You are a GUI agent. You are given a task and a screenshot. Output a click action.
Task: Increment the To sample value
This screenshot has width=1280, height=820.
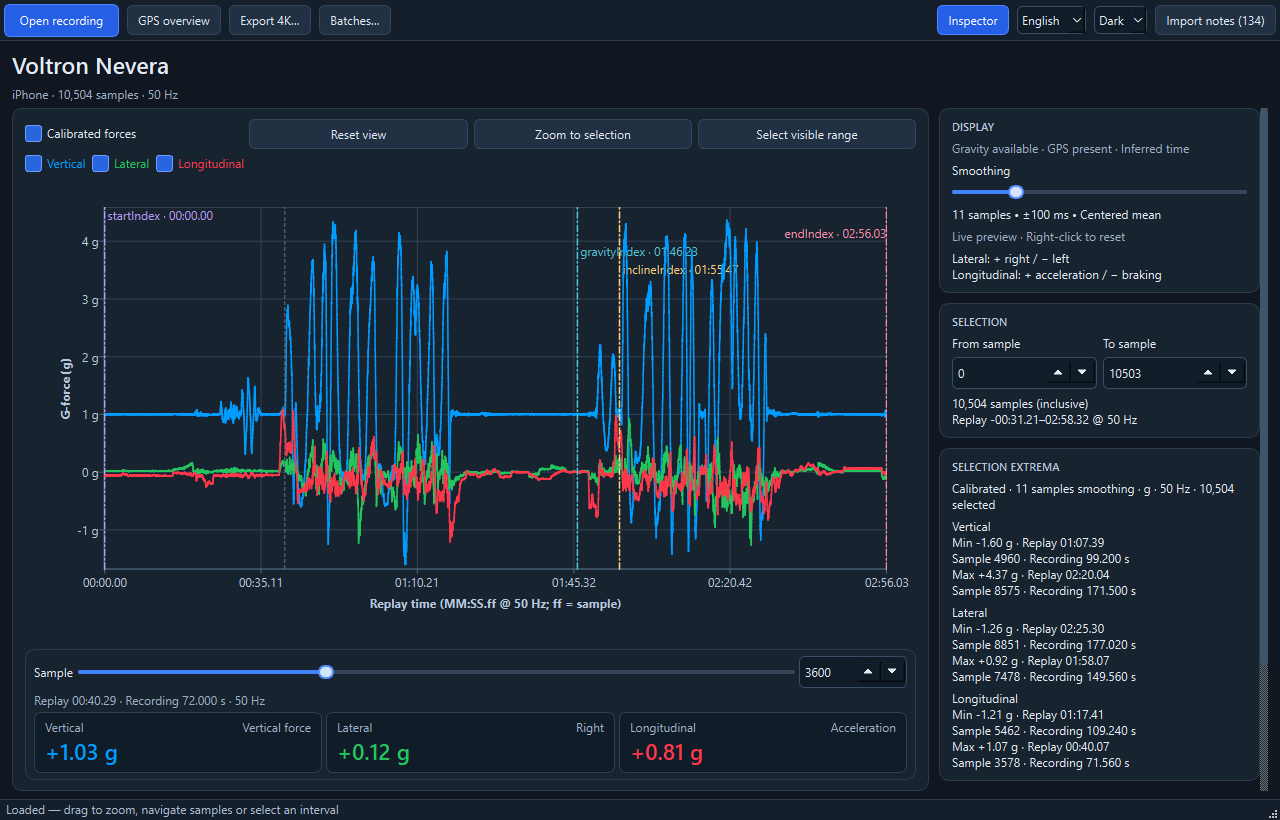[1209, 373]
